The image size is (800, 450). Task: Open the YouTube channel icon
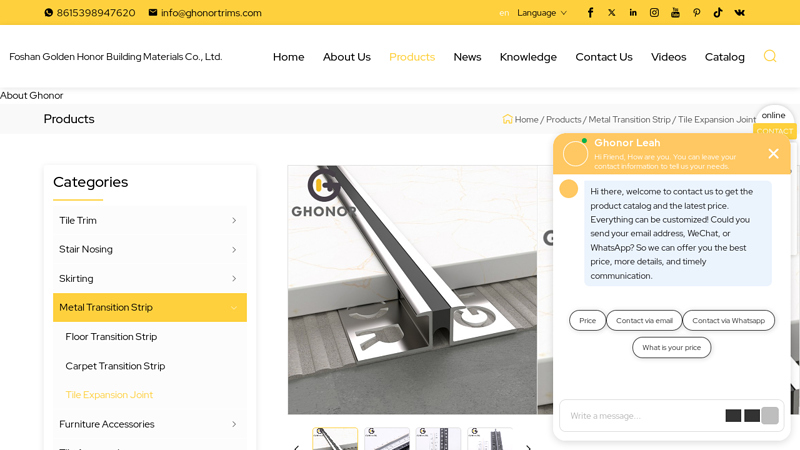[x=675, y=13]
